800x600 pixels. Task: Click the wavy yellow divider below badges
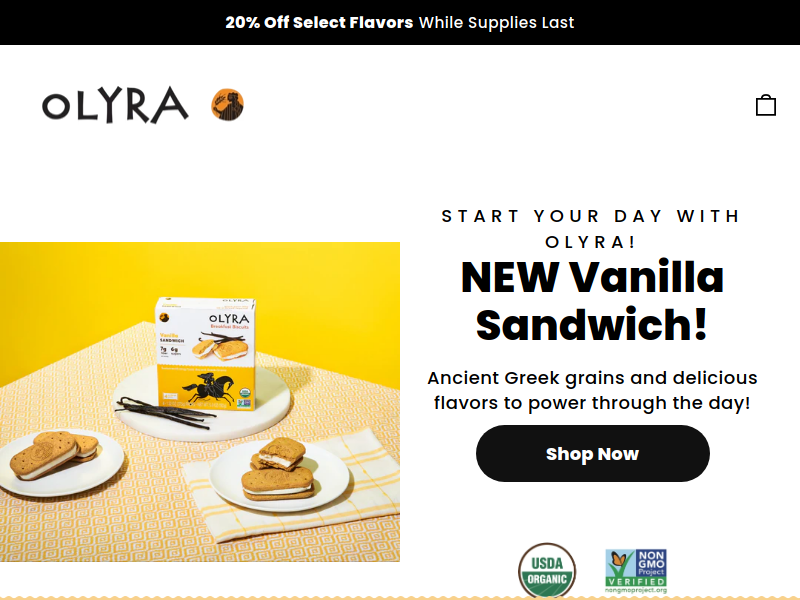coord(400,597)
